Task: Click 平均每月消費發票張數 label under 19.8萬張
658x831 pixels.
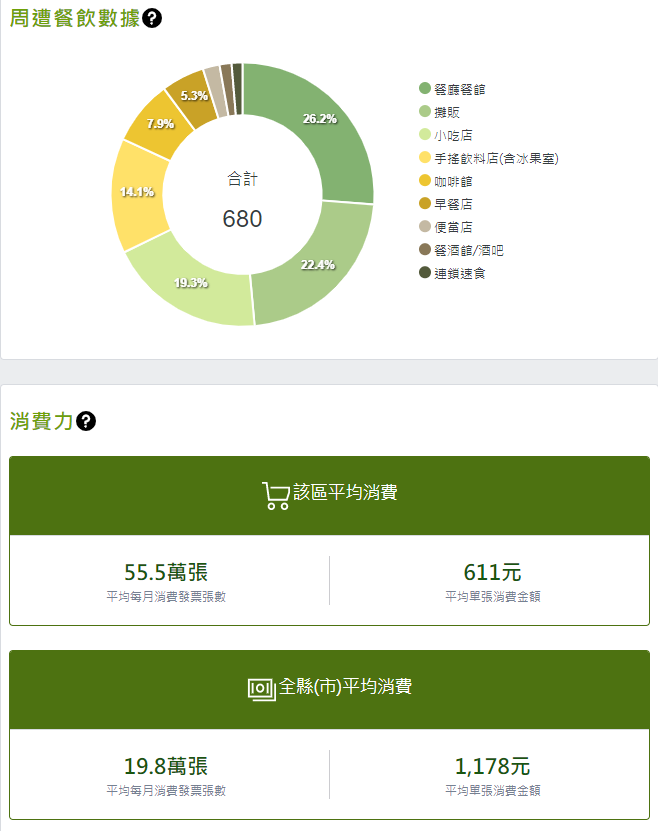Action: click(x=166, y=791)
